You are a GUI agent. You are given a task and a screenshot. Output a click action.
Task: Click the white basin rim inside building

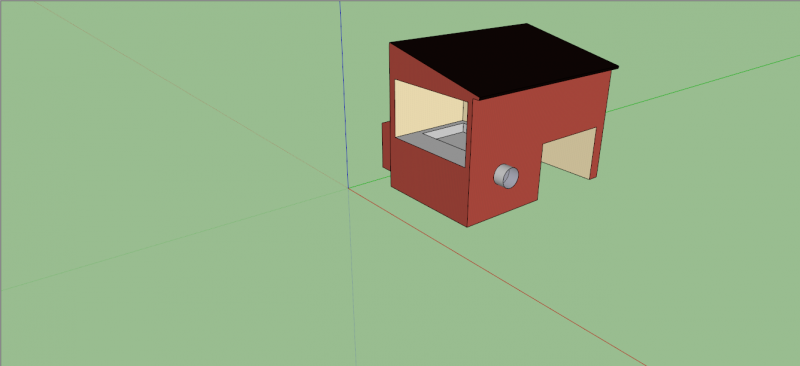click(x=445, y=131)
